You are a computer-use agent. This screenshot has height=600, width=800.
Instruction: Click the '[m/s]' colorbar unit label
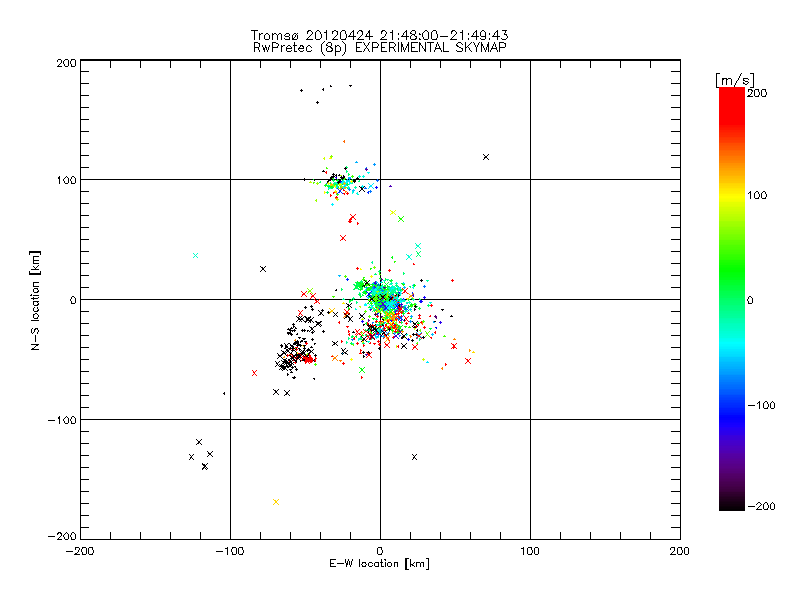734,80
